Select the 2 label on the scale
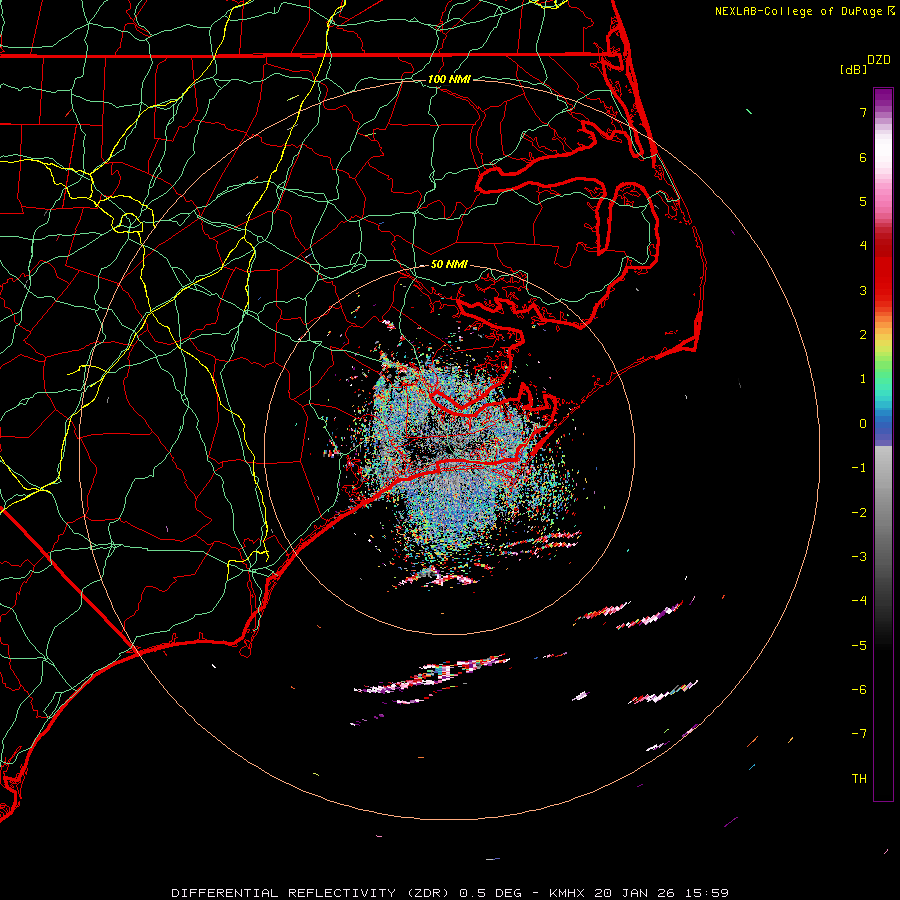 point(863,335)
